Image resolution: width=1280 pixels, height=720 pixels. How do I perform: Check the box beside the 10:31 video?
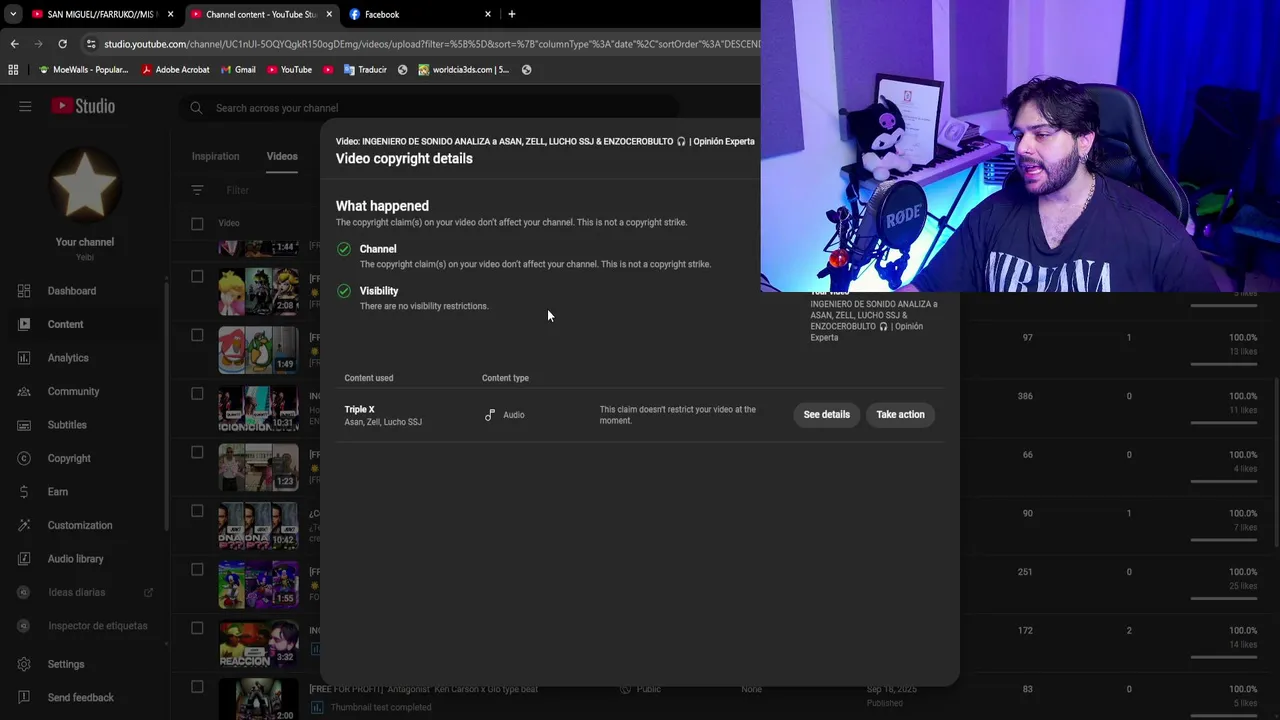[197, 394]
